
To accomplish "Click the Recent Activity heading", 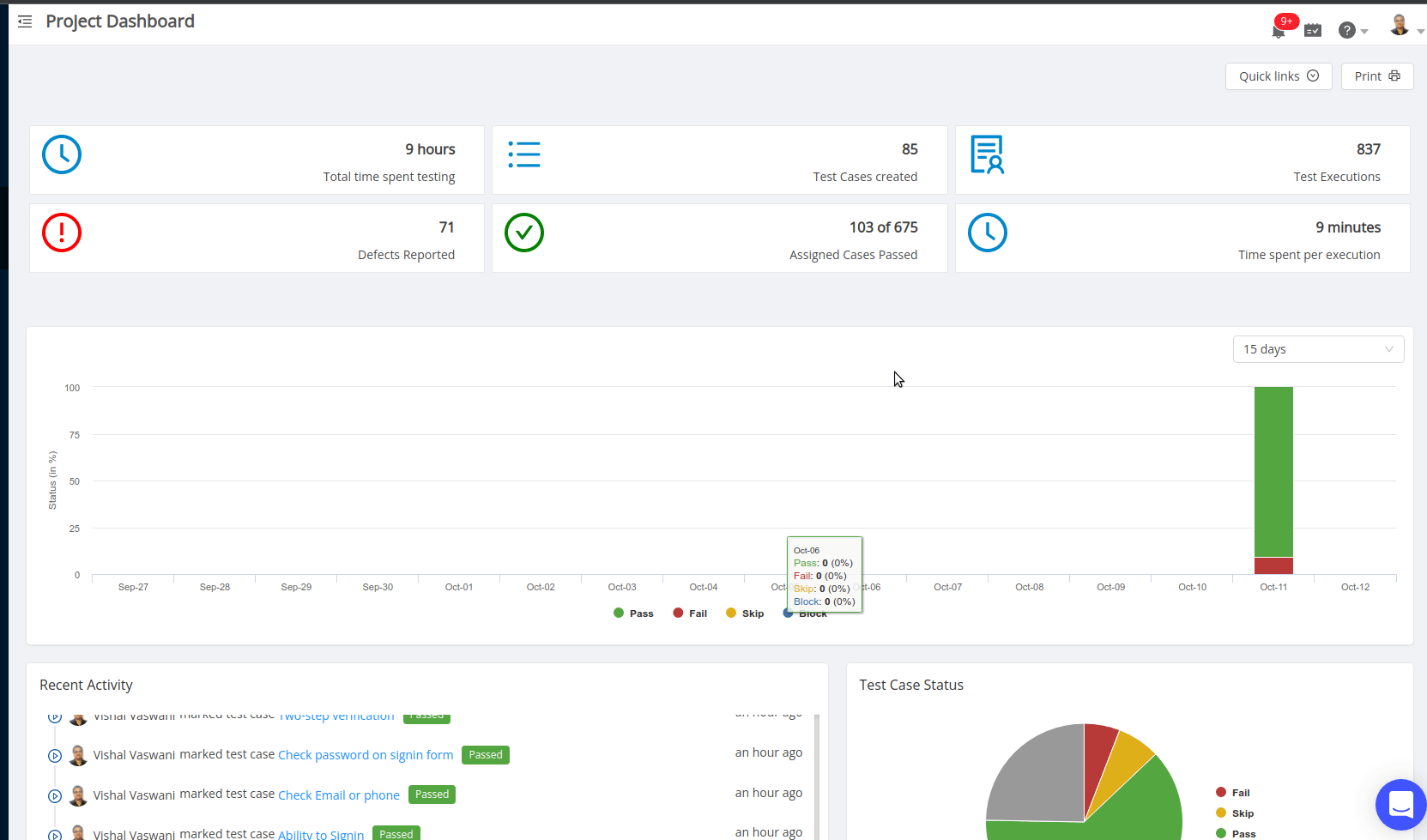I will coord(86,685).
